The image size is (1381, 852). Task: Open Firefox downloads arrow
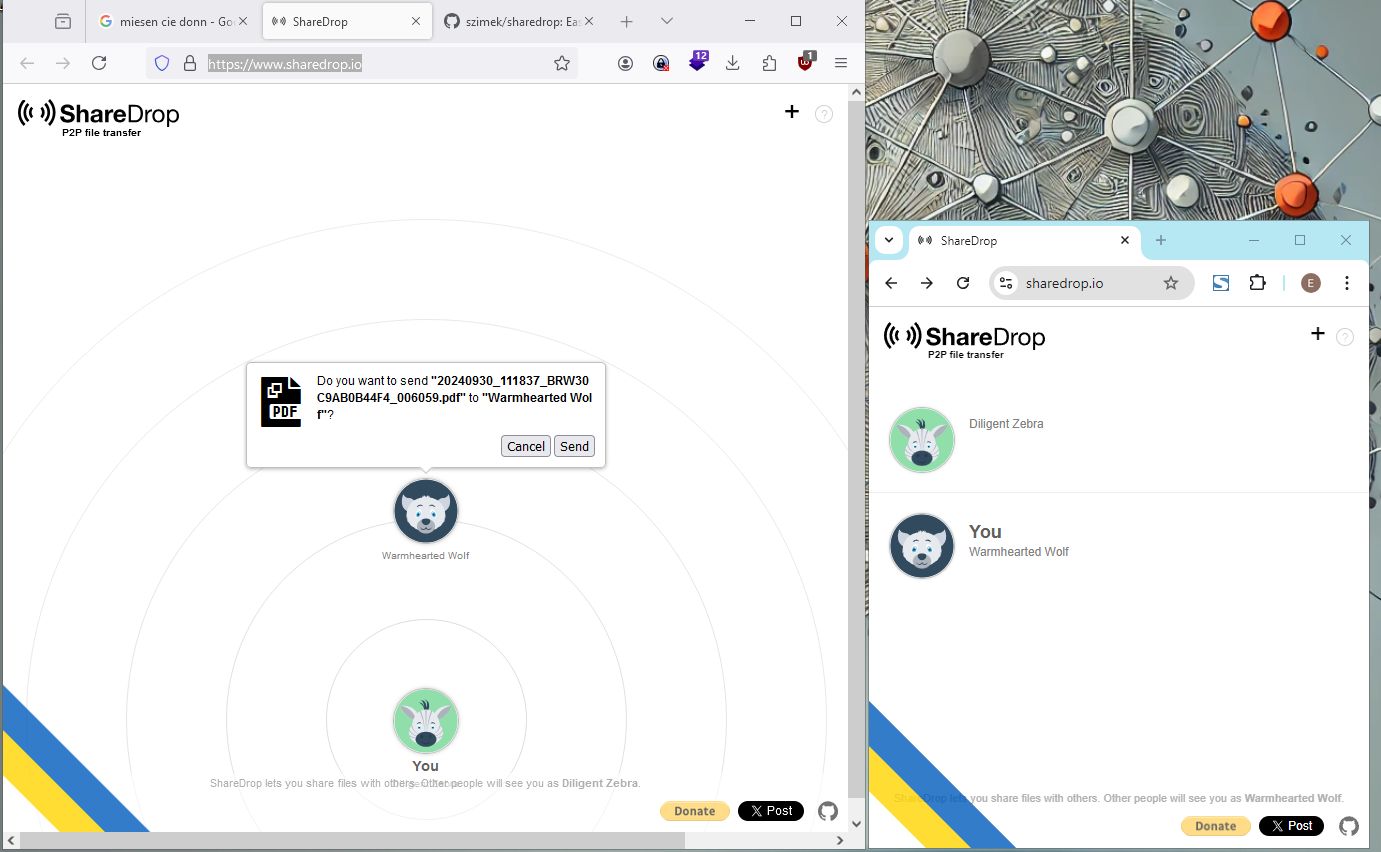point(733,63)
